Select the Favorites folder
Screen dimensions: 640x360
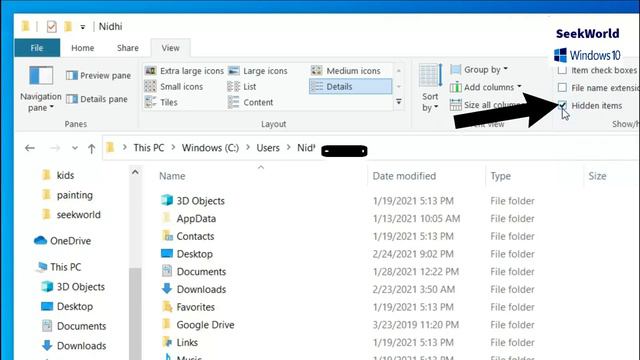point(195,307)
